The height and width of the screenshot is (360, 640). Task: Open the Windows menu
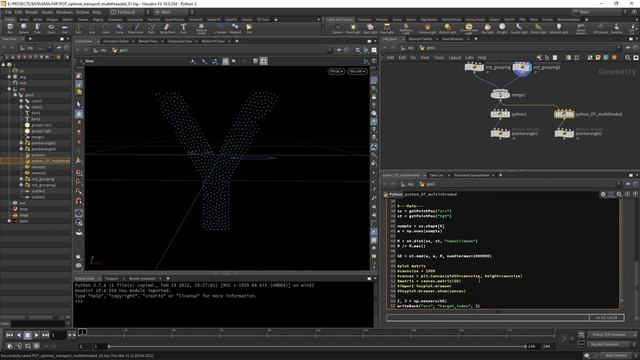(x=64, y=12)
